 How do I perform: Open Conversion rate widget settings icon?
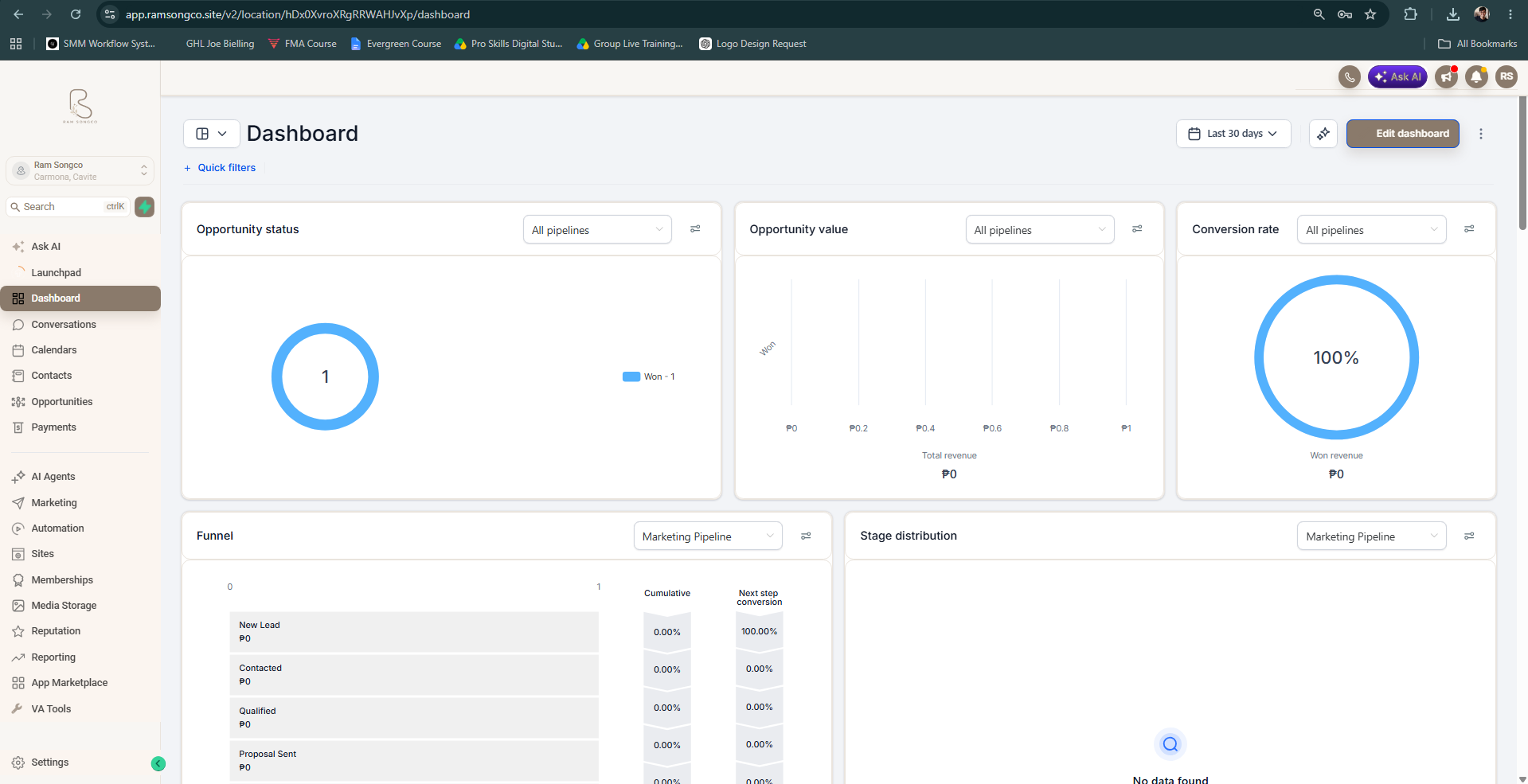click(1469, 229)
